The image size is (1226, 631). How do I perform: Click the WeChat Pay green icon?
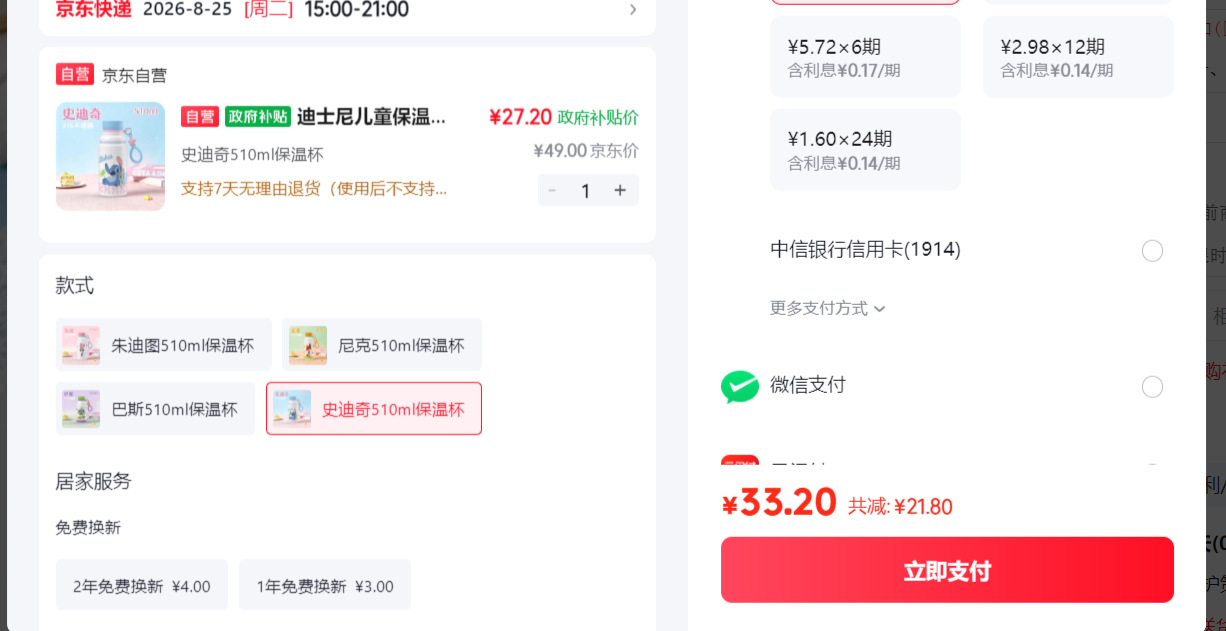coord(740,386)
